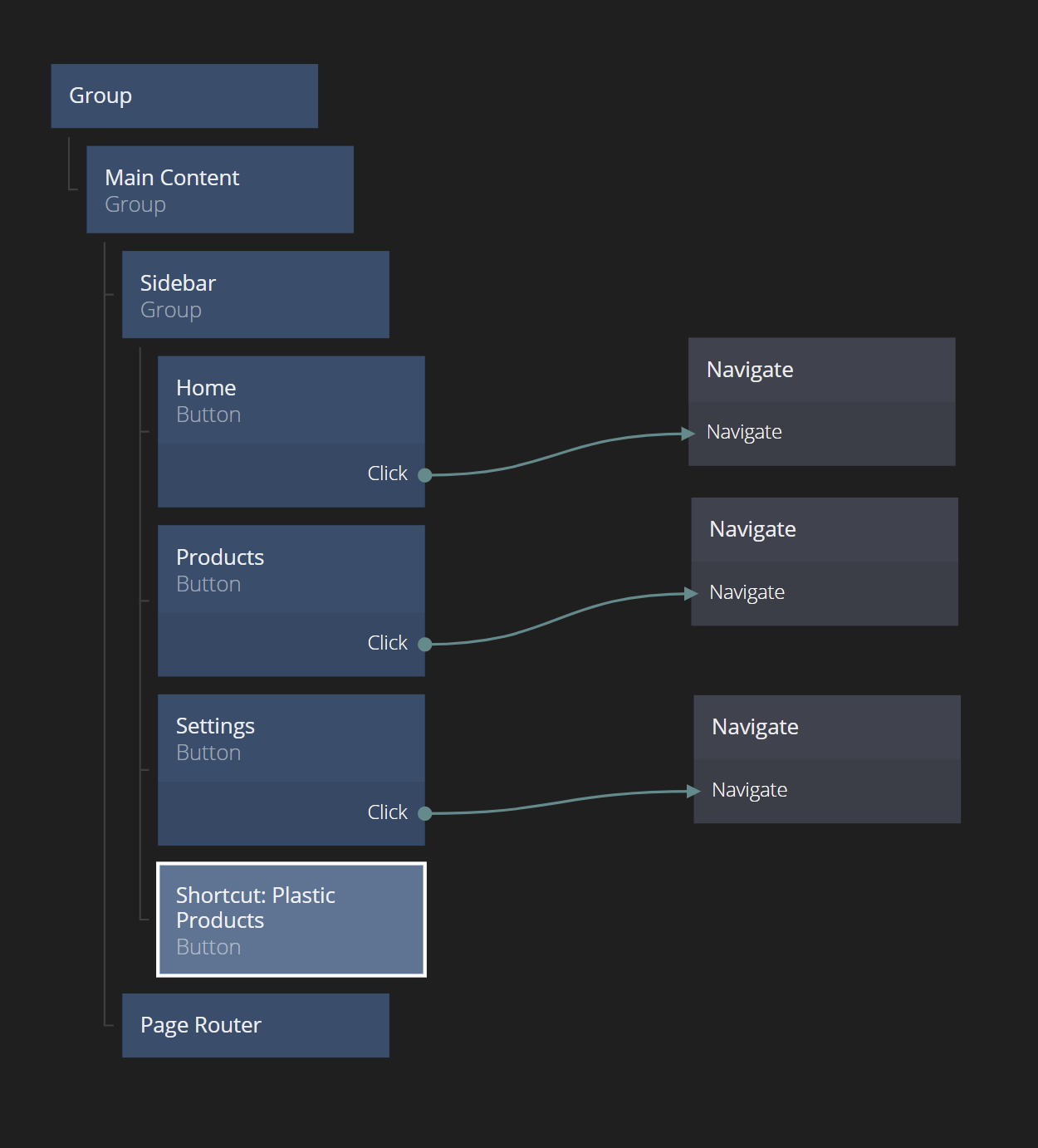This screenshot has height=1148, width=1038.
Task: Select the Main Content group node
Action: 220,190
